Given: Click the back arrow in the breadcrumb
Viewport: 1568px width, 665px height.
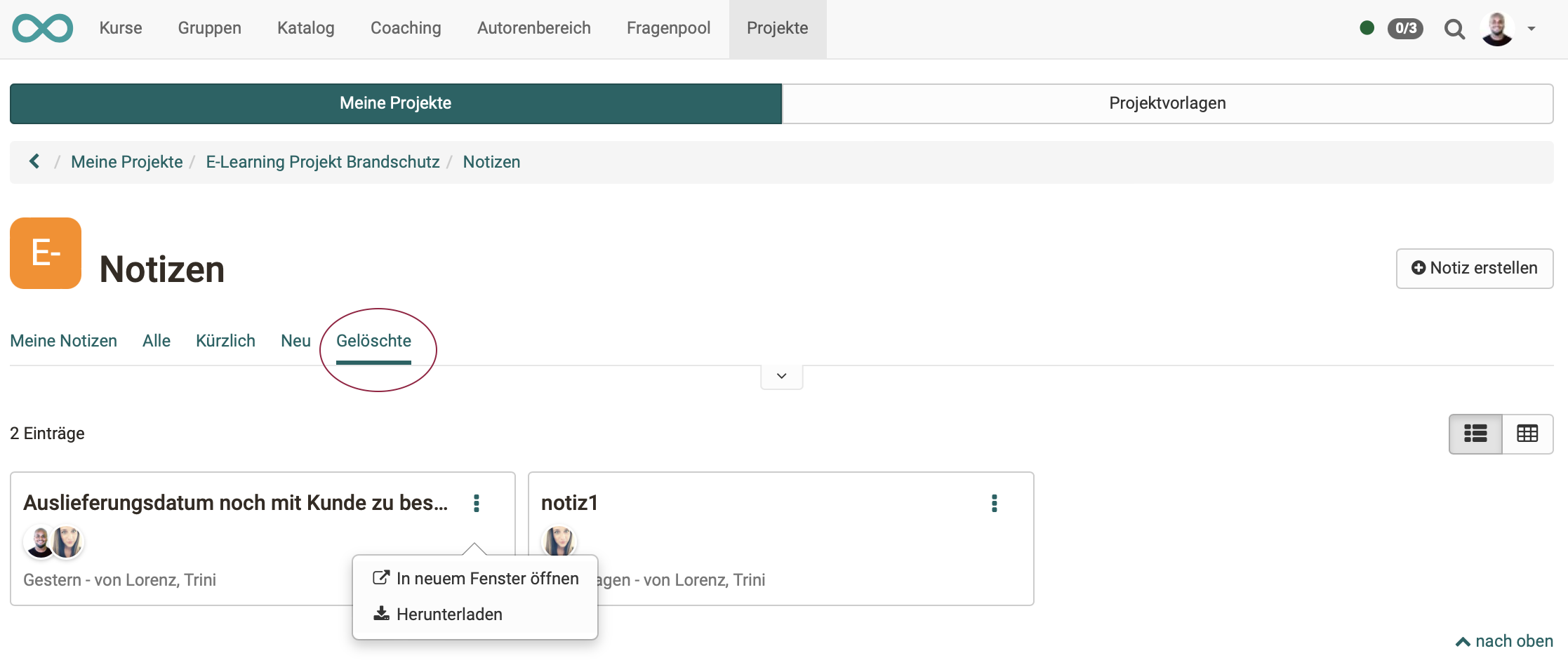Looking at the screenshot, I should (34, 161).
